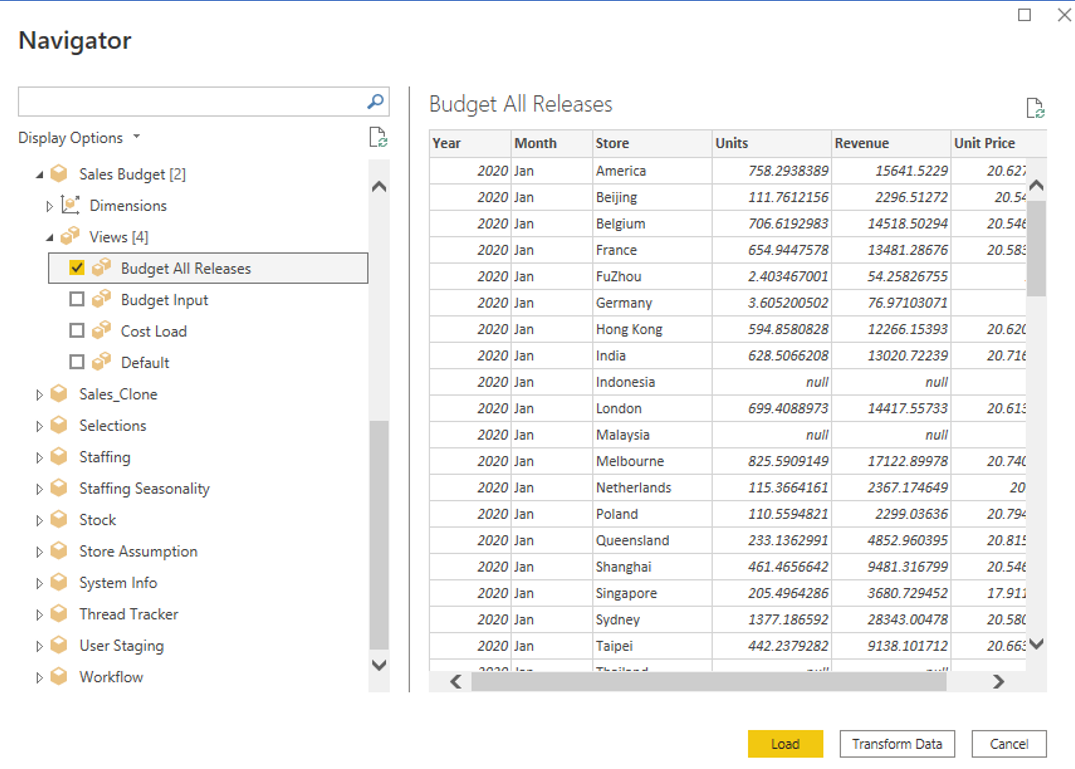Image resolution: width=1075 pixels, height=769 pixels.
Task: Click the Load button
Action: coord(785,744)
